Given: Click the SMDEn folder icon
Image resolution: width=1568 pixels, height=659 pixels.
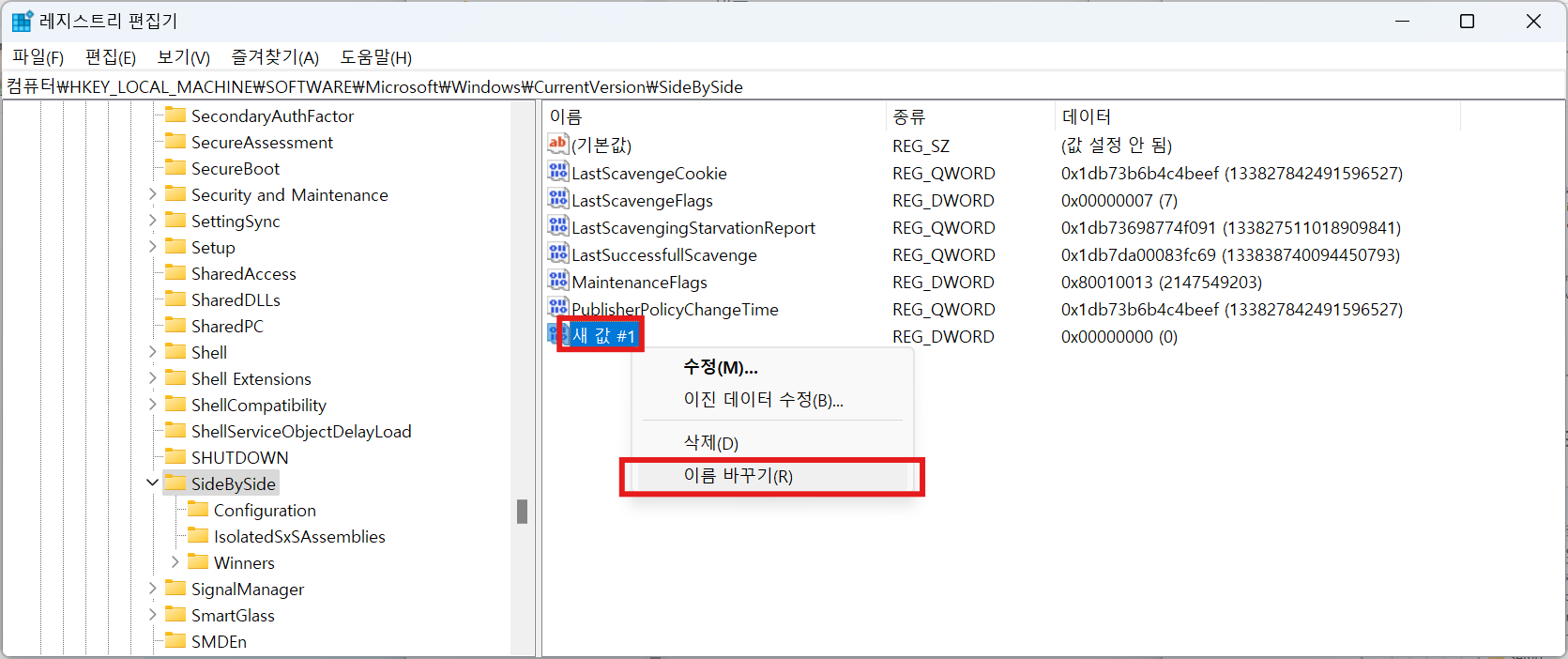Looking at the screenshot, I should [x=175, y=641].
